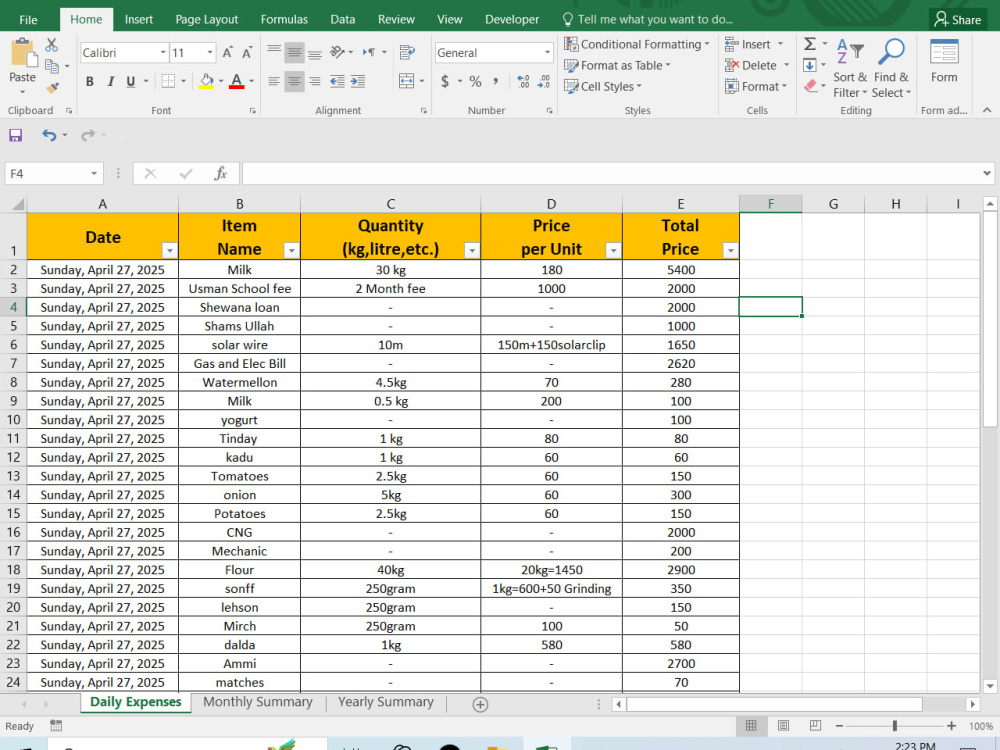Click the Wrap Text icon
Image resolution: width=1000 pixels, height=750 pixels.
(x=407, y=52)
